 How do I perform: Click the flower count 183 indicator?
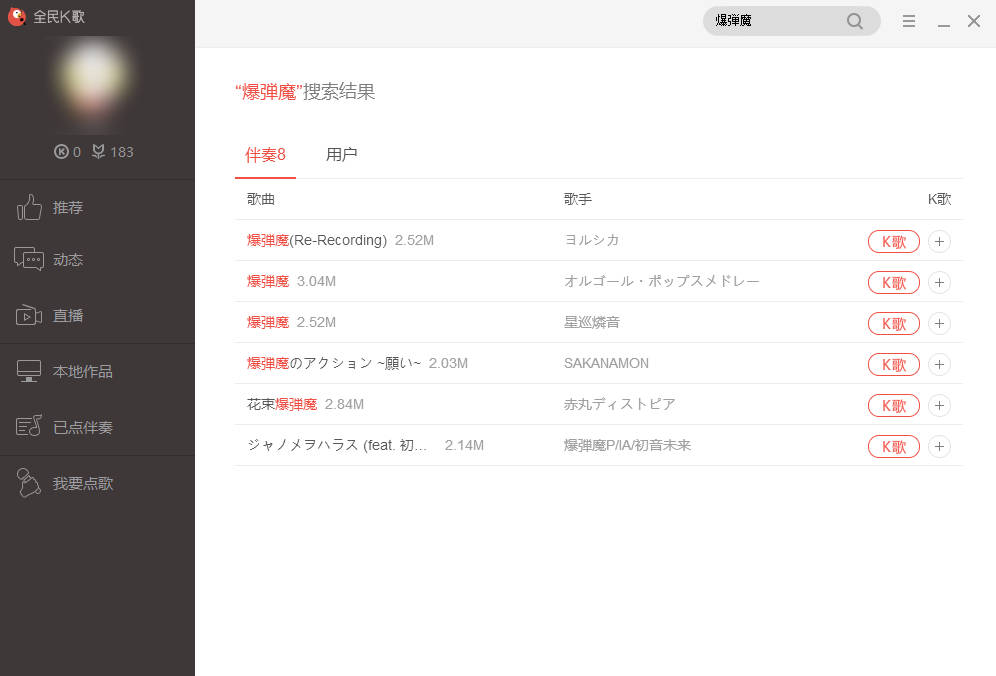coord(112,152)
